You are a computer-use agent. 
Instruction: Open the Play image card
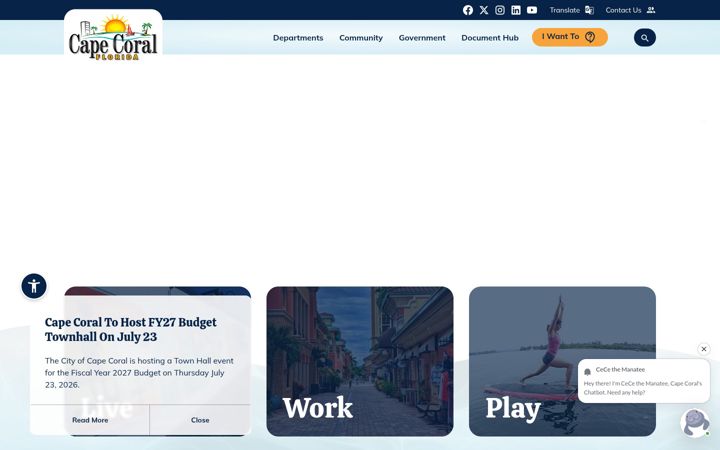click(562, 361)
